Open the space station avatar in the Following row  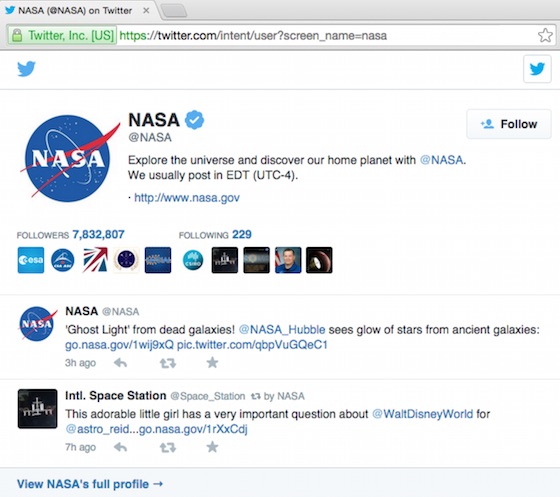click(x=225, y=260)
